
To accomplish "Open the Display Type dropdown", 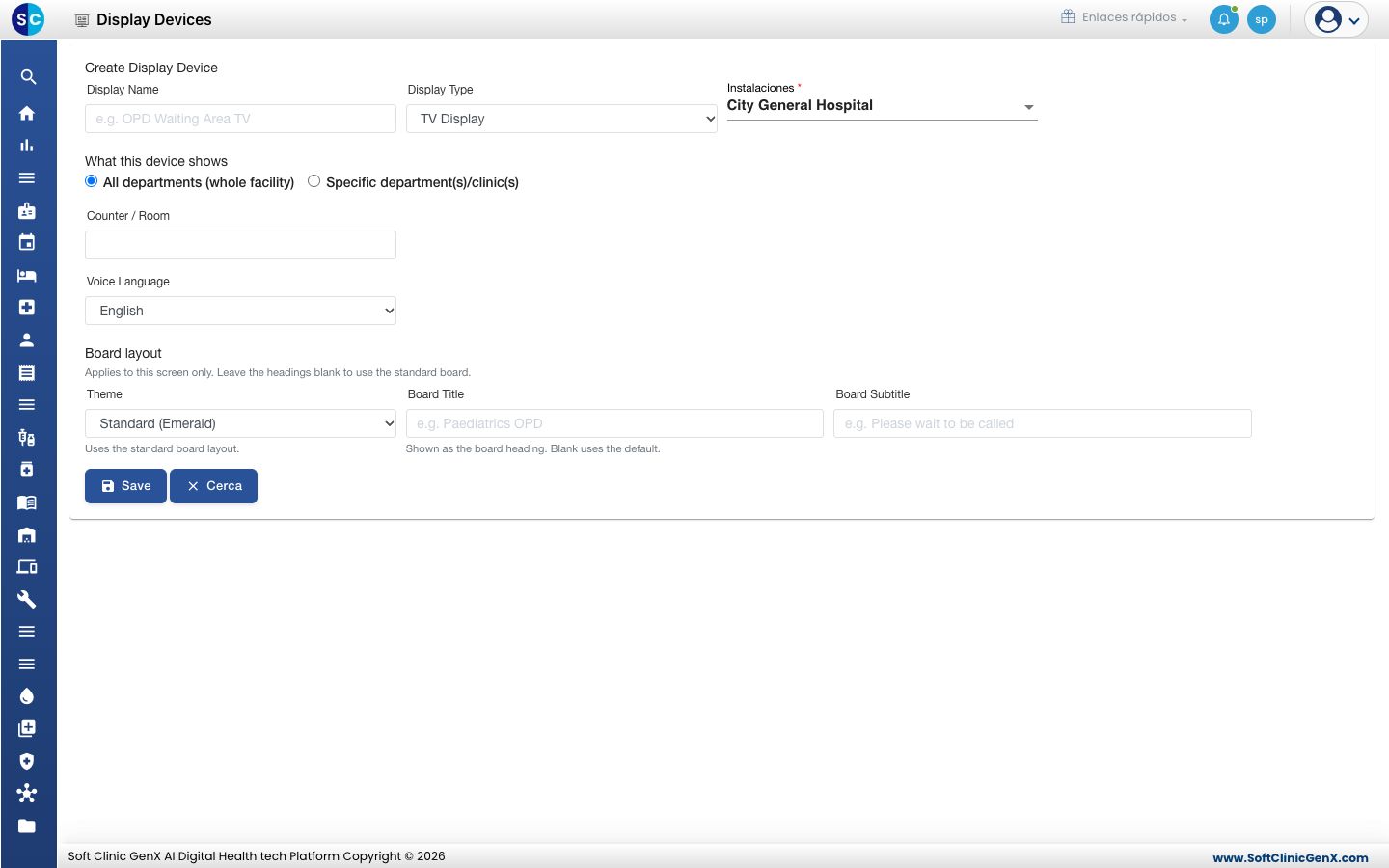I will pos(561,119).
